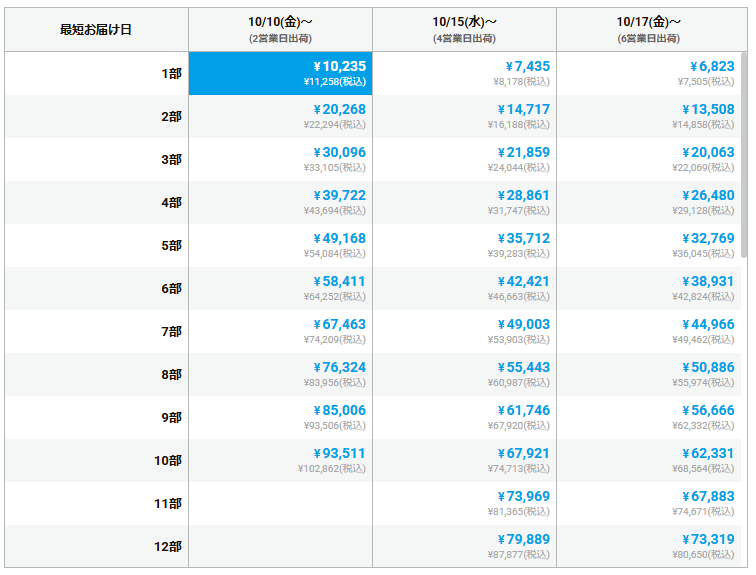Click the 10/10(金) delivery column header
The height and width of the screenshot is (575, 756).
(x=280, y=29)
